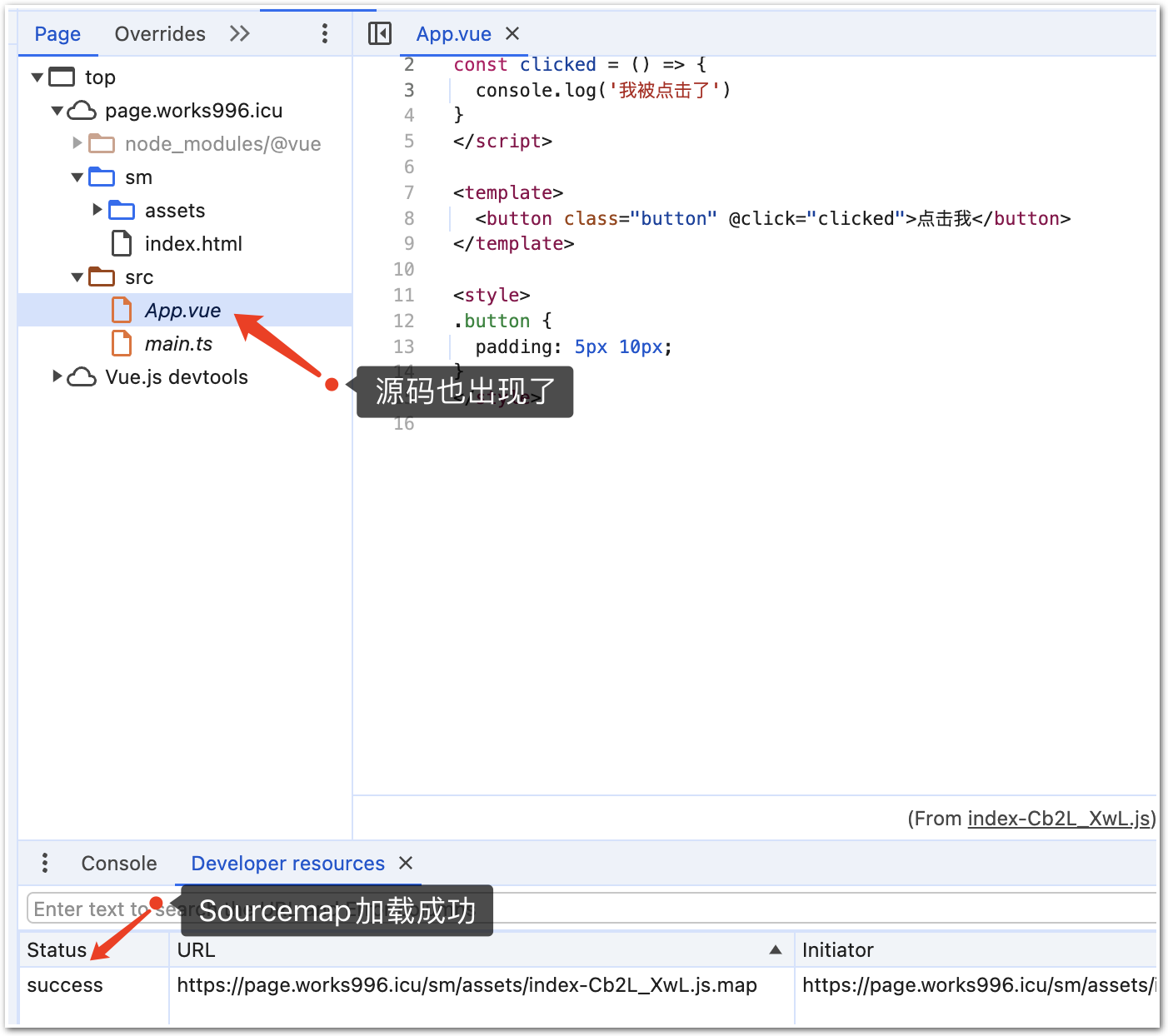This screenshot has height=1036, width=1168.
Task: Collapse the top frame node
Action: pos(37,77)
